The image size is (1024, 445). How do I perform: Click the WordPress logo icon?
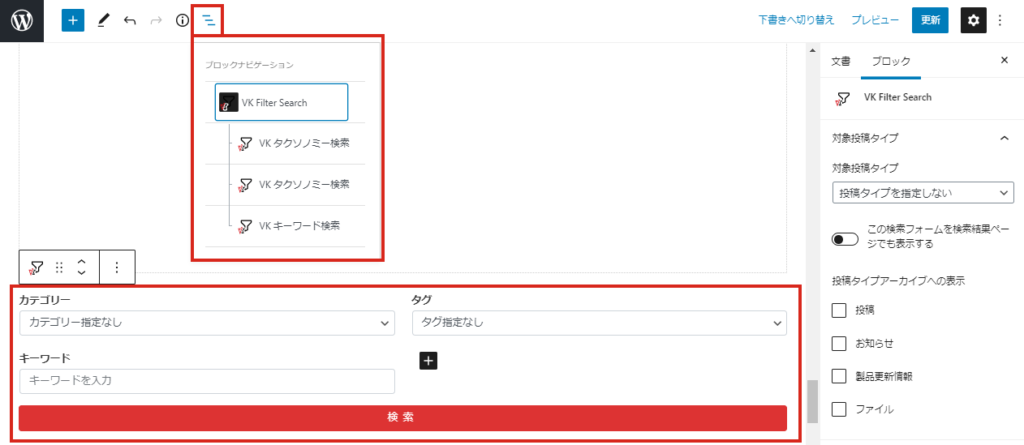tap(22, 21)
